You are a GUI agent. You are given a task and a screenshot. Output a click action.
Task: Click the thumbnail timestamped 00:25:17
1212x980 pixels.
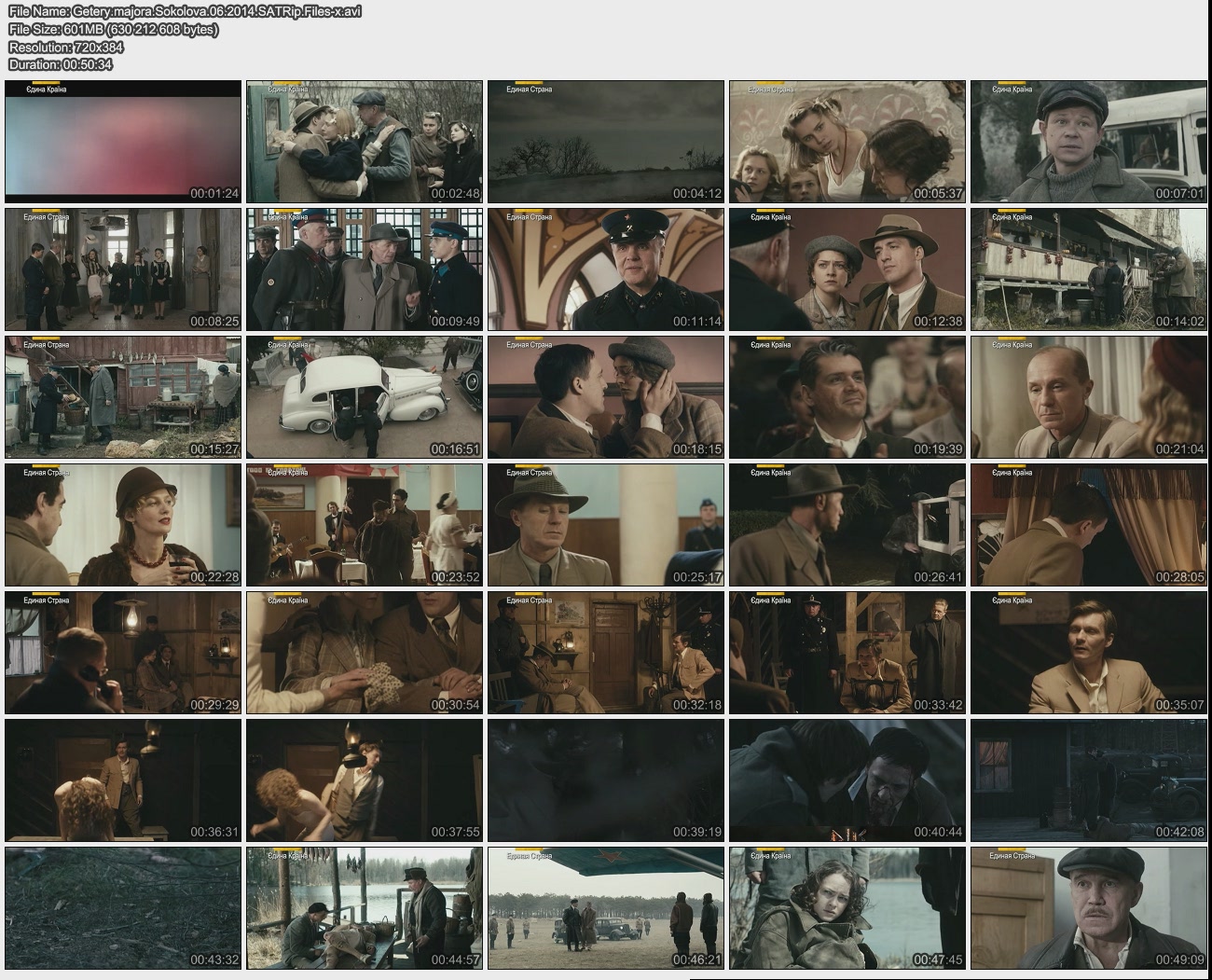tap(606, 525)
